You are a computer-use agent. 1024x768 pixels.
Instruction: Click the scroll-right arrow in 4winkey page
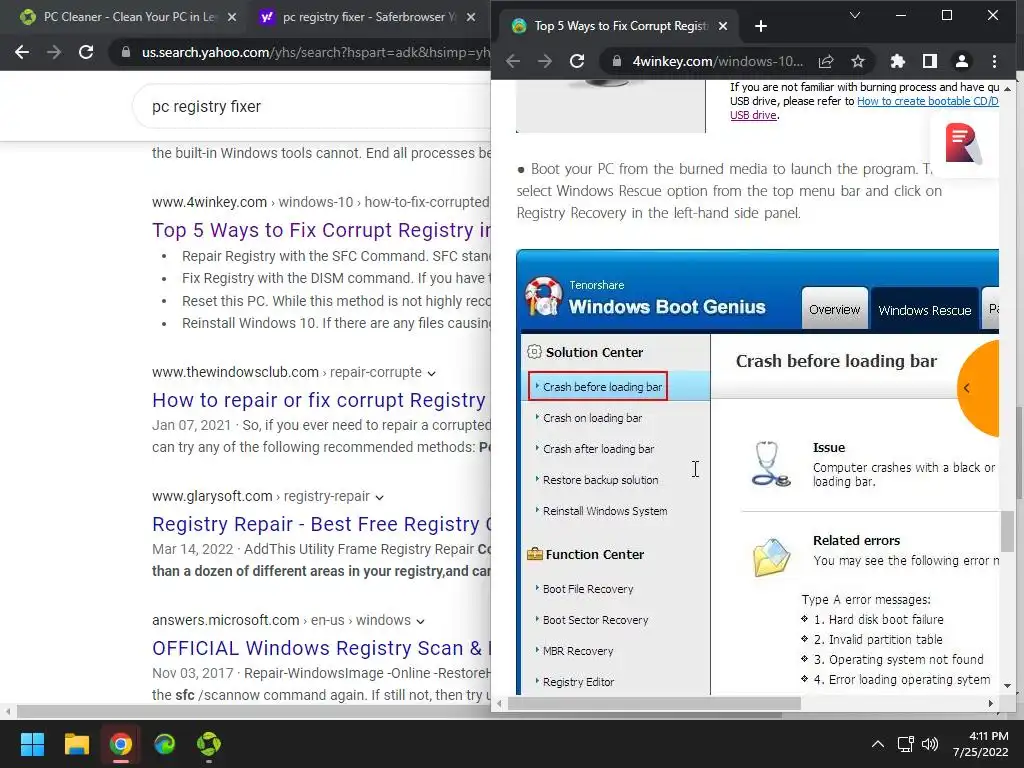[991, 703]
